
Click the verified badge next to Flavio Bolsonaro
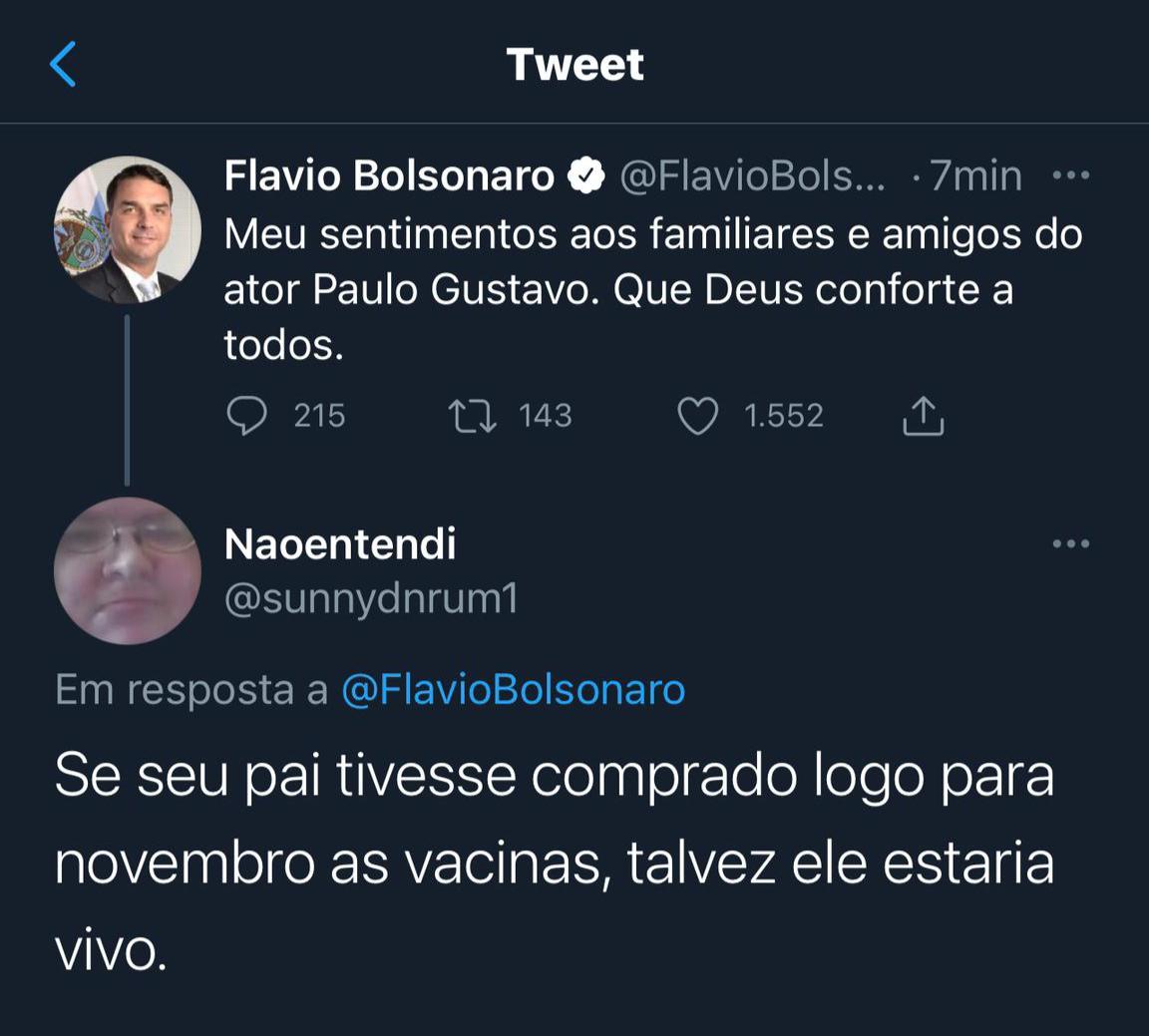pyautogui.click(x=586, y=176)
